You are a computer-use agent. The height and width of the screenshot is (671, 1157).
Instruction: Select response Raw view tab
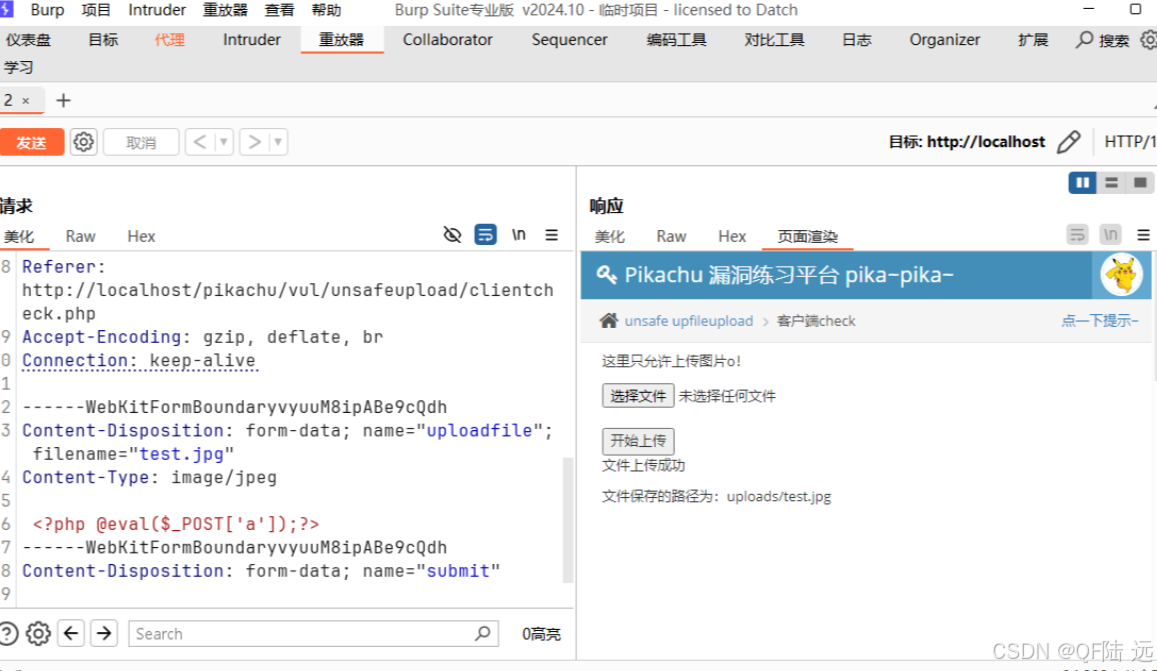coord(671,236)
